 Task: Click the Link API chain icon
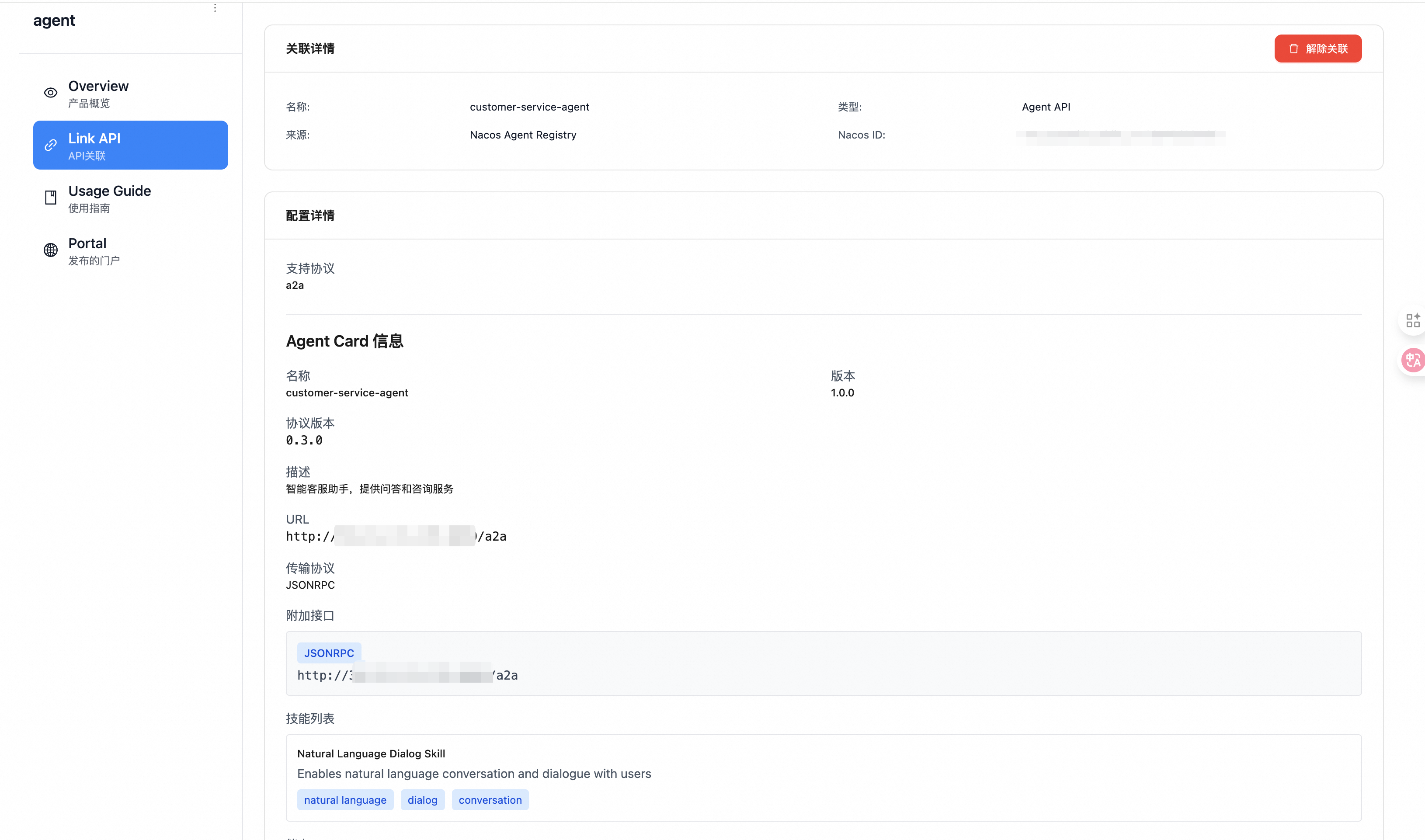pyautogui.click(x=50, y=145)
